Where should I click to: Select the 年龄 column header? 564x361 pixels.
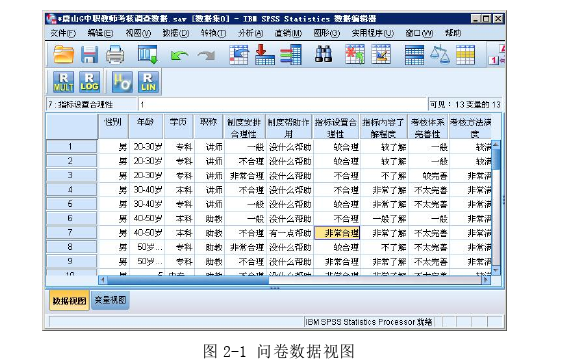pyautogui.click(x=146, y=127)
